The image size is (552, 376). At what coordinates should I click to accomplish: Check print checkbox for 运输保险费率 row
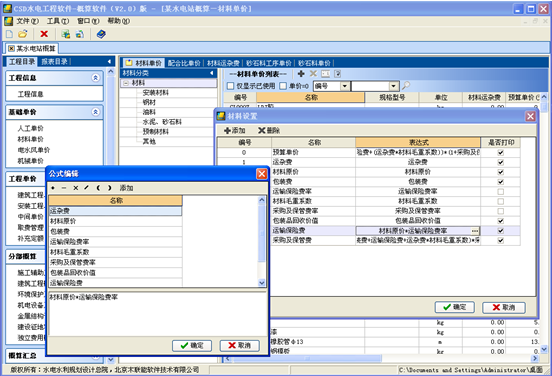[x=501, y=192]
